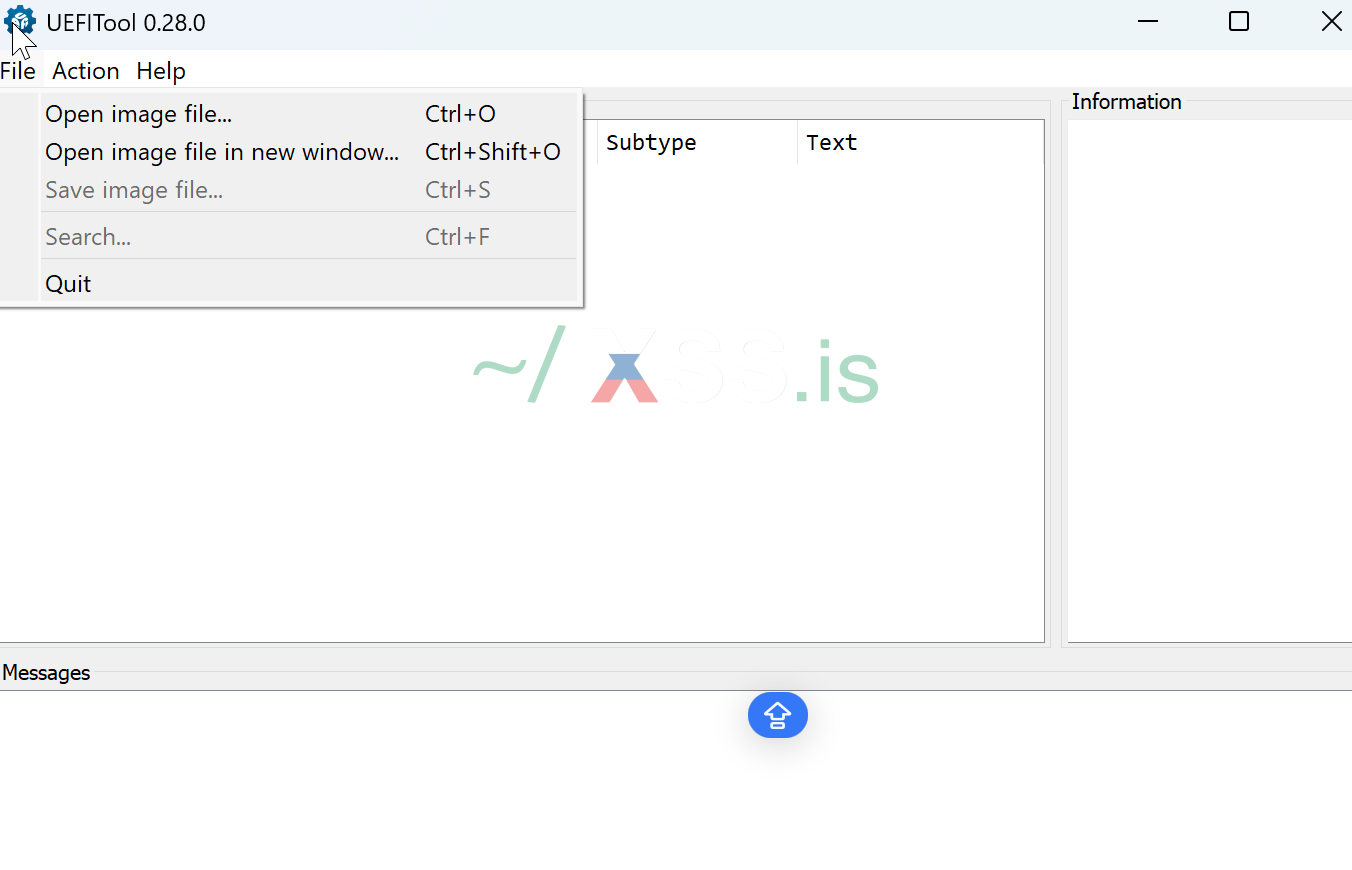Select Open image file in new window...

pyautogui.click(x=310, y=152)
